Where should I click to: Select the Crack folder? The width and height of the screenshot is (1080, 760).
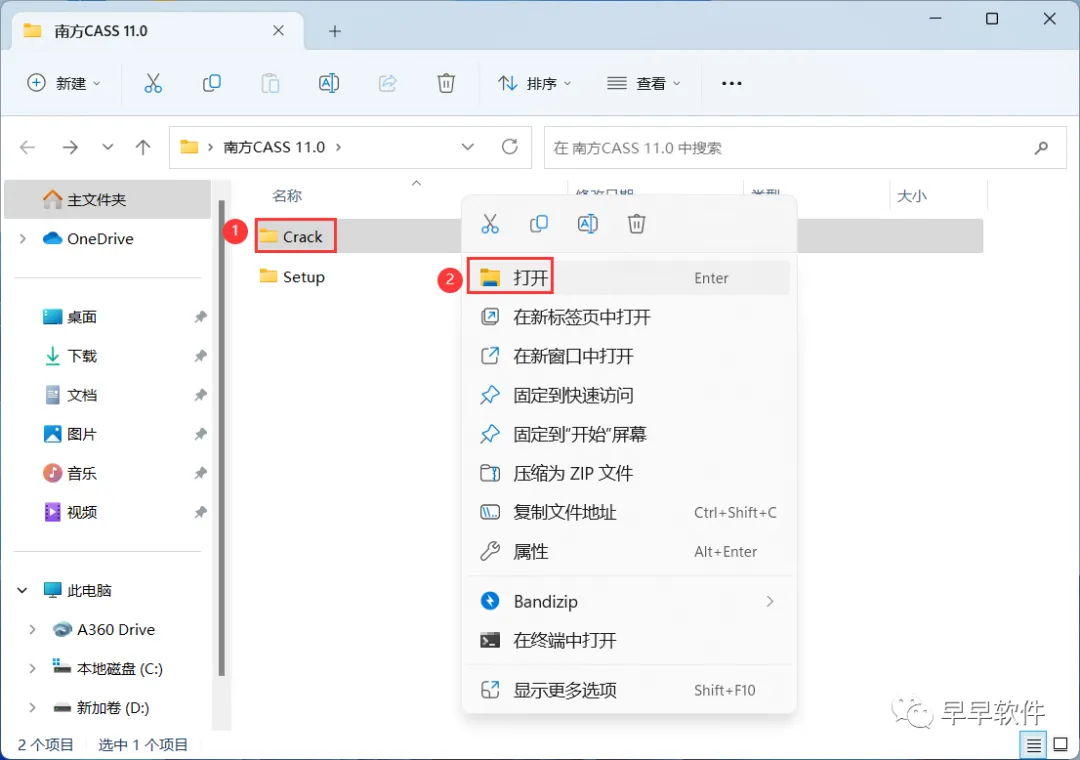point(295,236)
